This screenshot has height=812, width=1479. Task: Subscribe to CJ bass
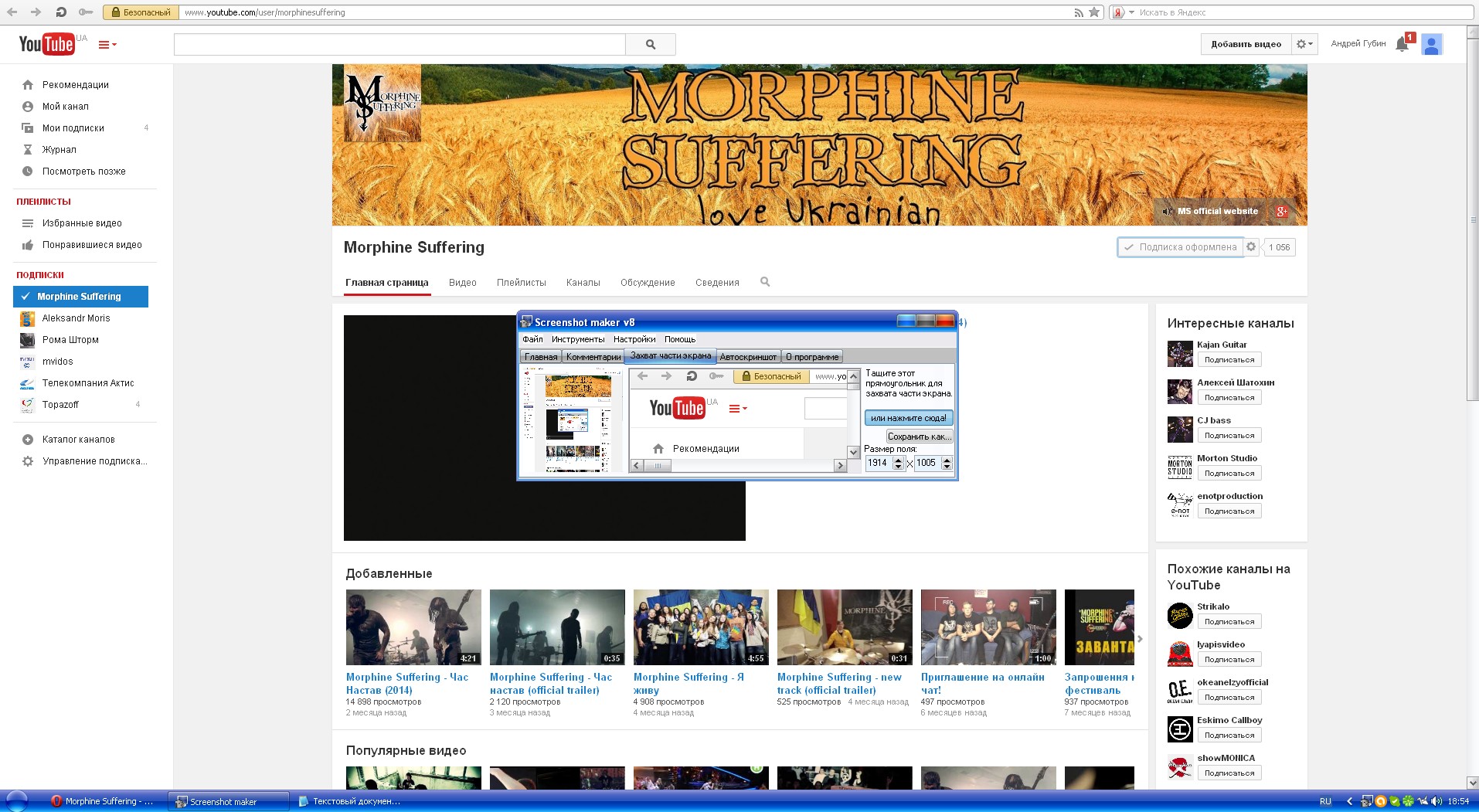point(1229,436)
